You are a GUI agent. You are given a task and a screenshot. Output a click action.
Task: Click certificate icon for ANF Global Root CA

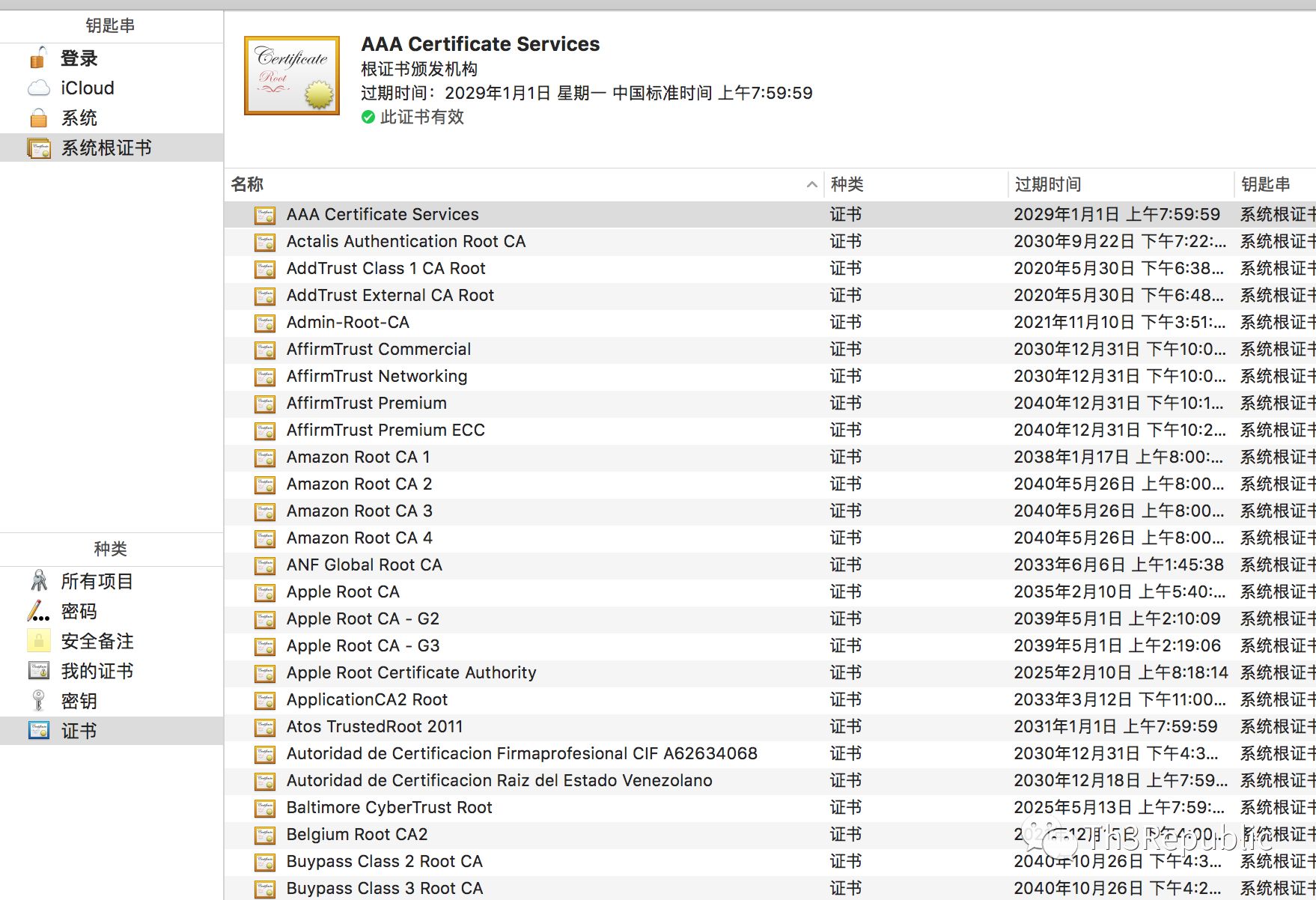[265, 565]
